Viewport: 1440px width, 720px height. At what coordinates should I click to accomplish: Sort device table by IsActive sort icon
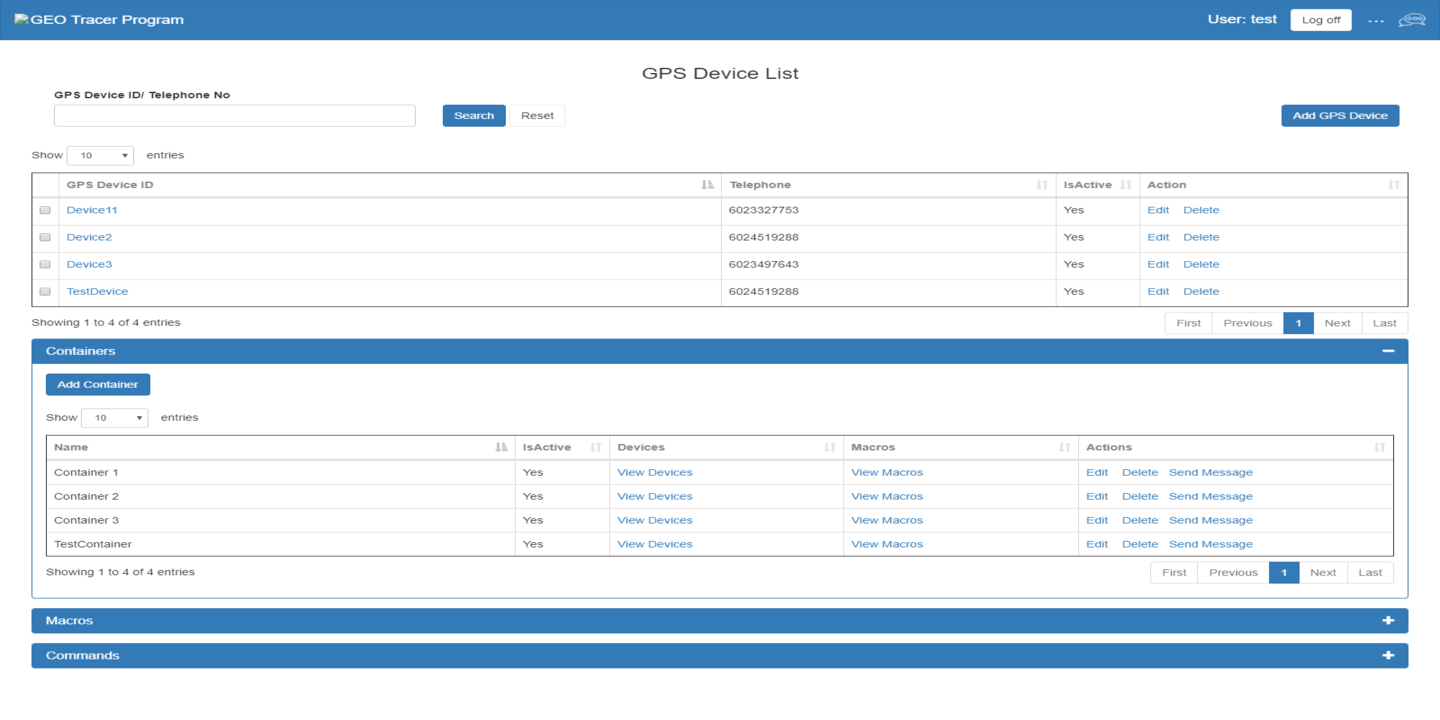coord(1126,185)
